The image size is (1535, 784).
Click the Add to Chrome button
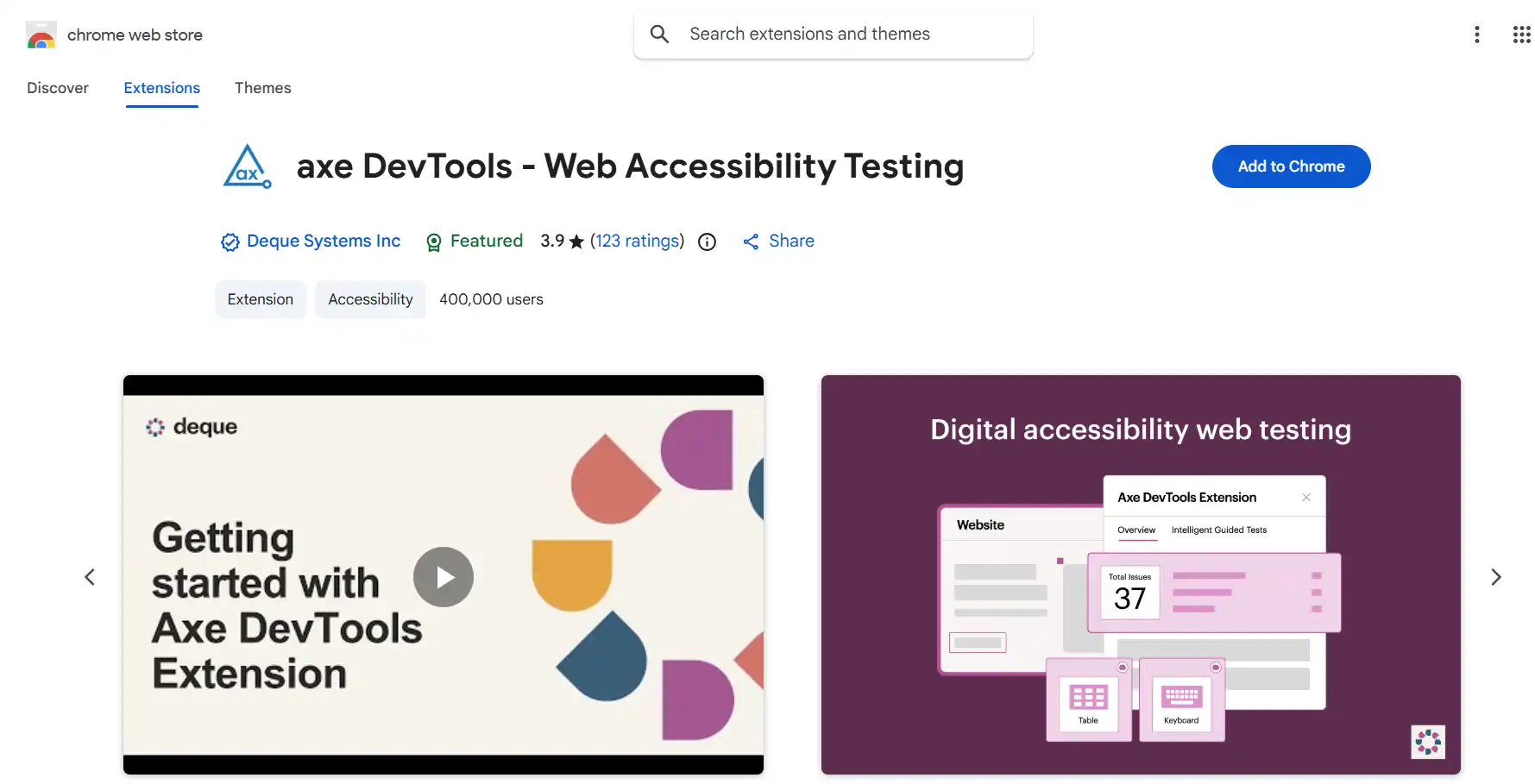1291,166
